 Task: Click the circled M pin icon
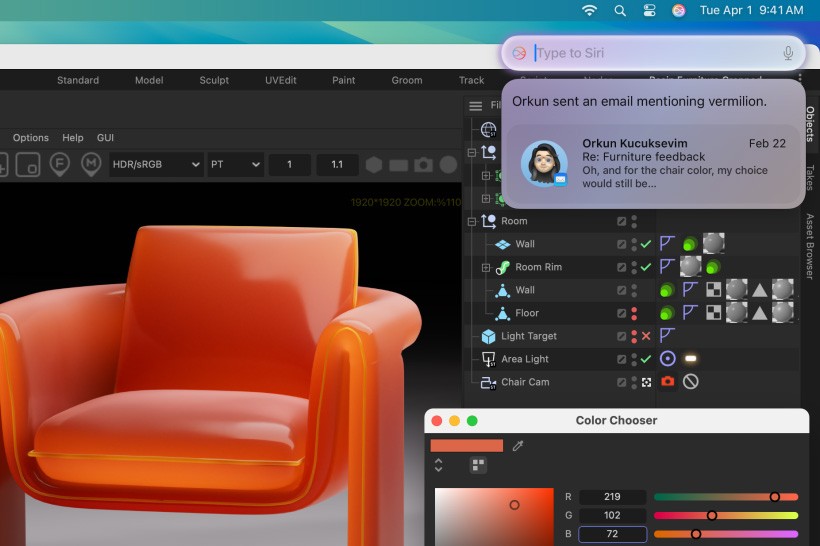[91, 165]
